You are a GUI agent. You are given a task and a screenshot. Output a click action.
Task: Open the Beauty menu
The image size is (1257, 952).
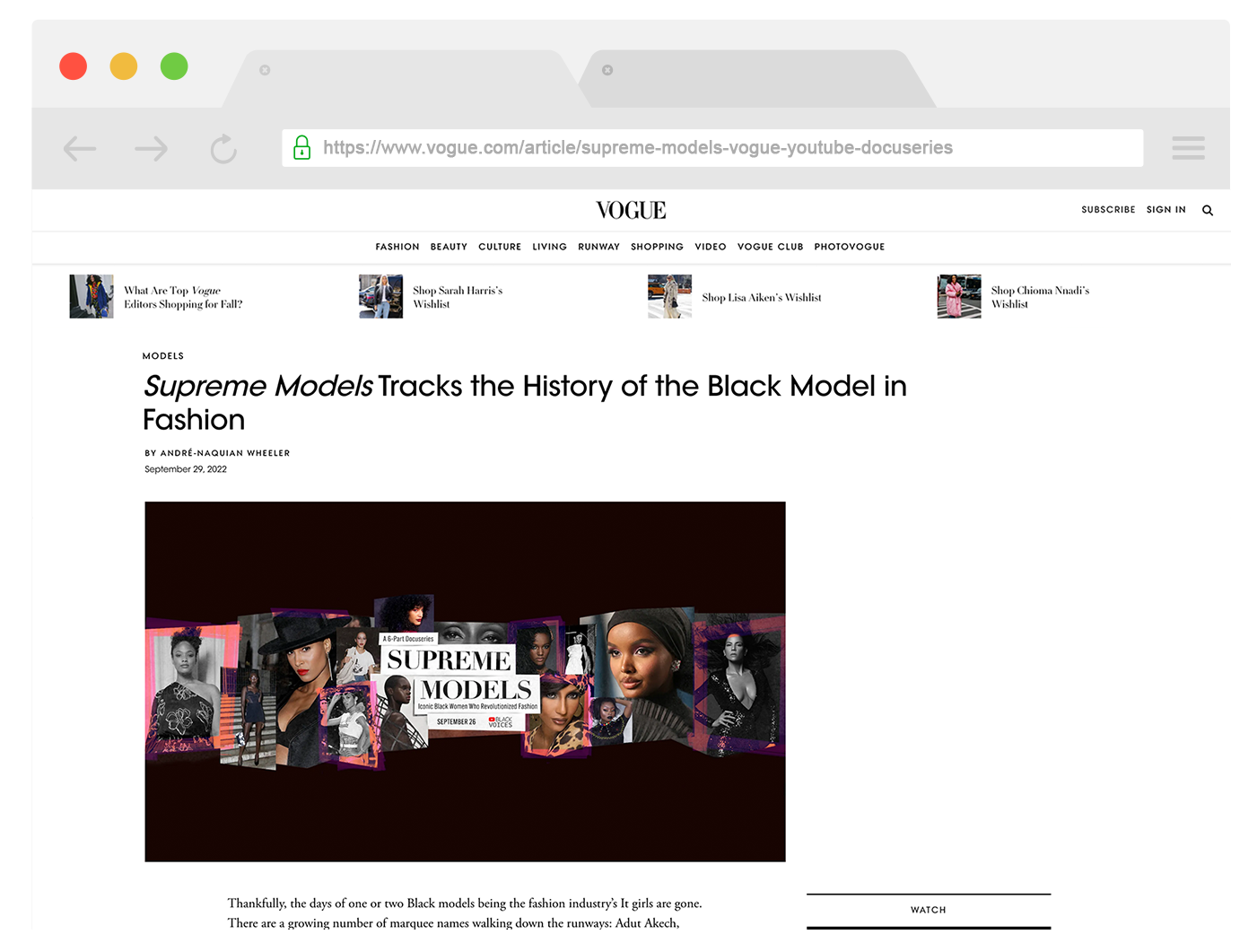pos(449,247)
